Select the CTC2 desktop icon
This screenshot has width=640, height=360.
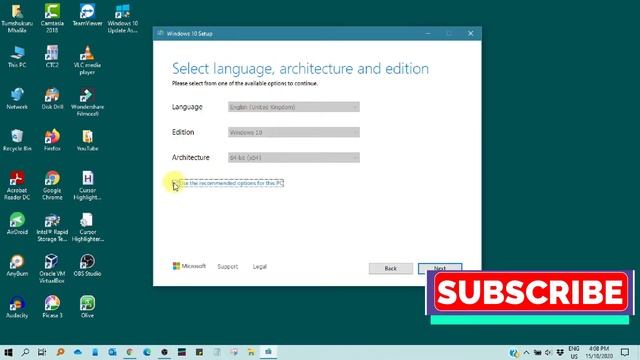pyautogui.click(x=52, y=57)
